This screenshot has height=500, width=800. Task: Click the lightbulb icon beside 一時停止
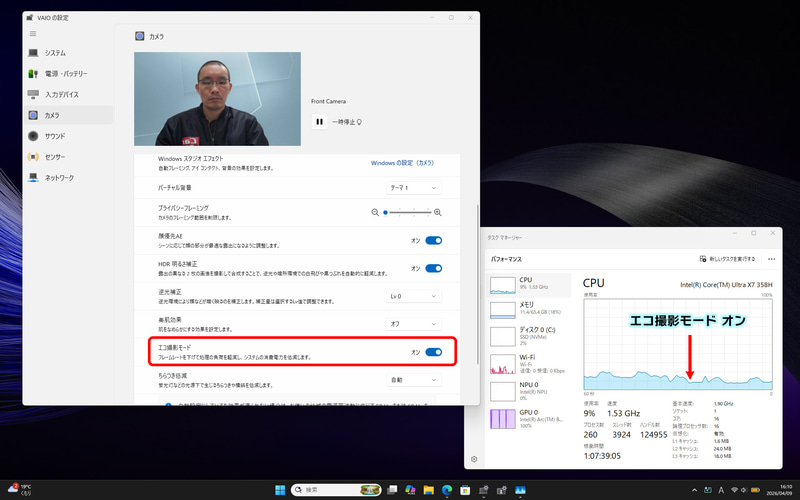click(x=359, y=122)
